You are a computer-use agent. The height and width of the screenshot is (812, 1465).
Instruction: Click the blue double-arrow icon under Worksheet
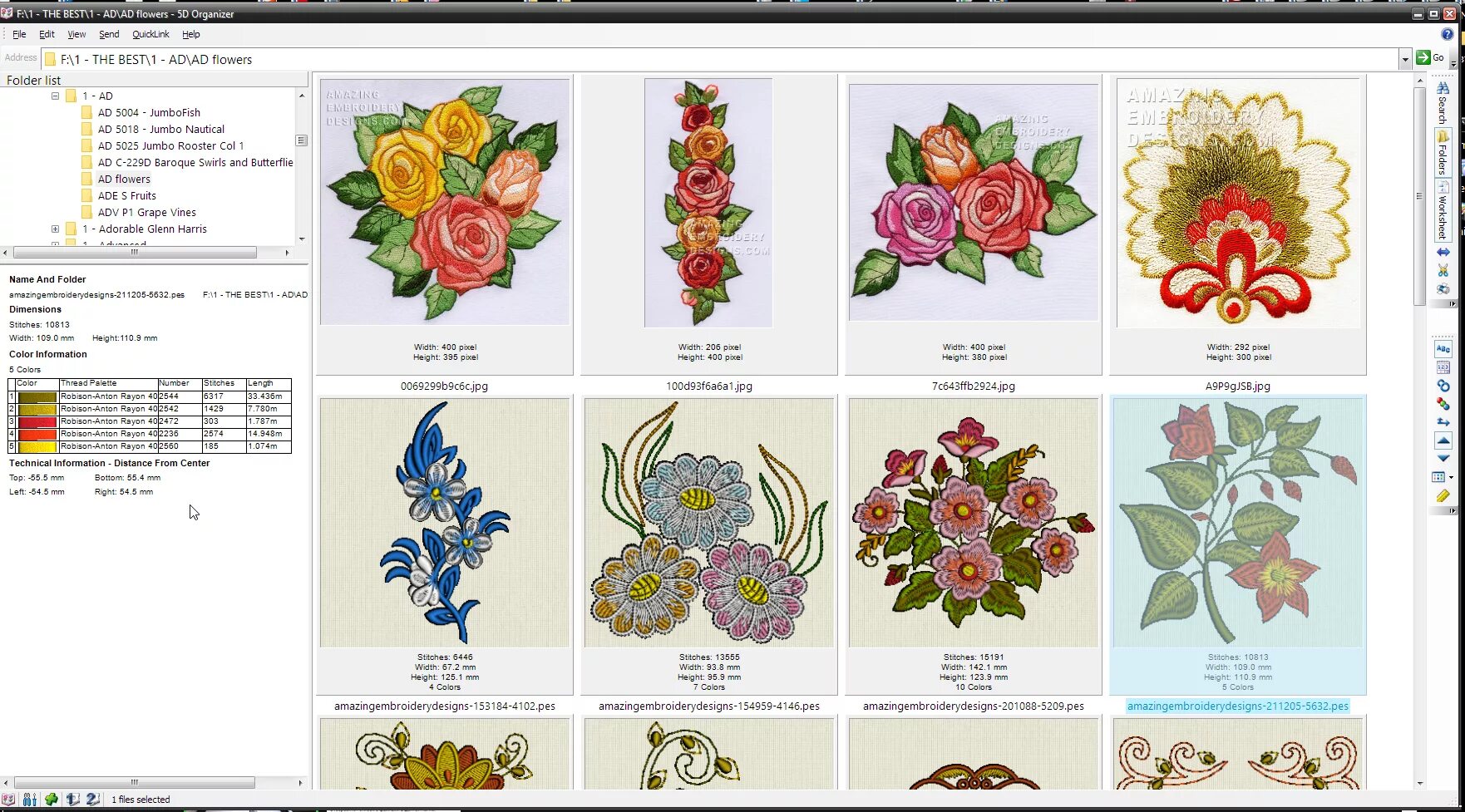[x=1443, y=252]
